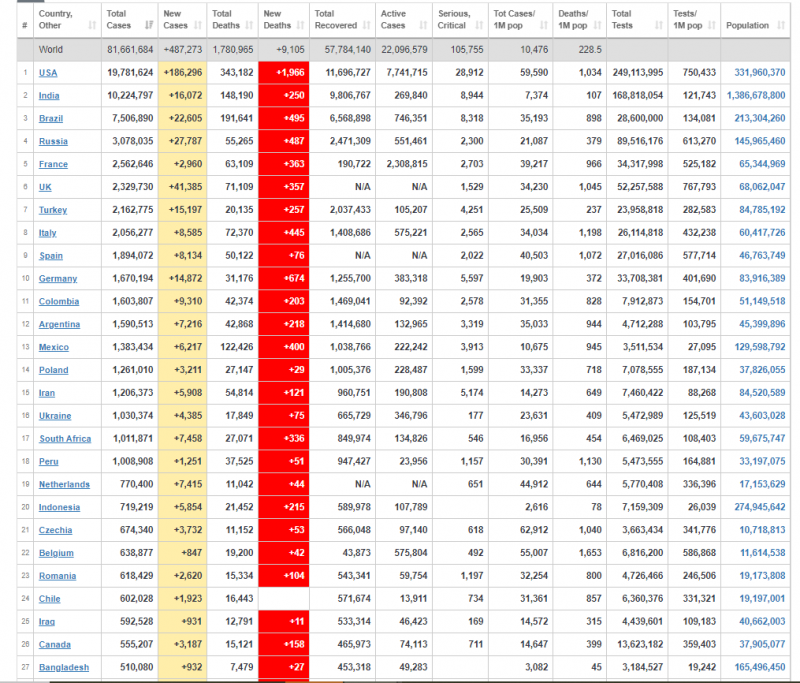Open the Brazil country link
This screenshot has width=800, height=683.
(51, 119)
